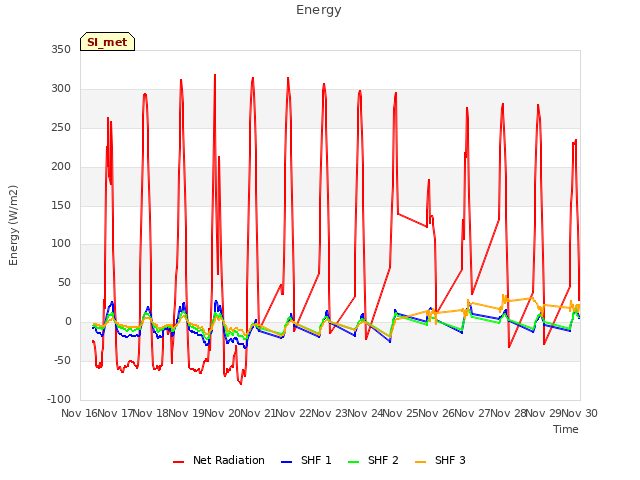This screenshot has height=480, width=640.
Task: Click the 200 y-axis tick label
Action: tap(61, 167)
